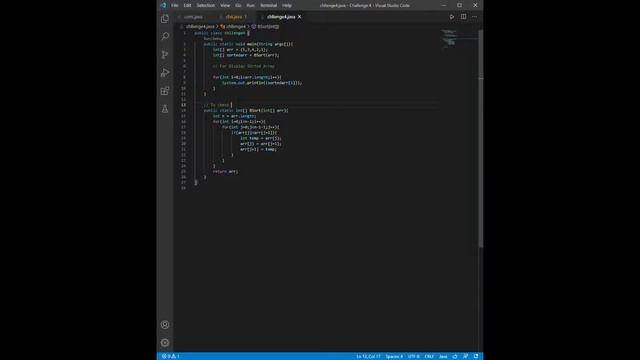Open the File menu
This screenshot has height=360, width=640.
coord(175,5)
